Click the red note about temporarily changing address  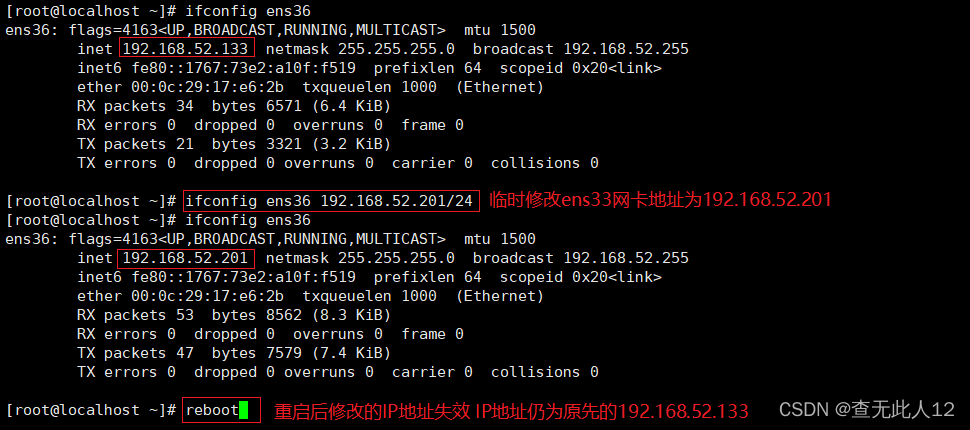pyautogui.click(x=660, y=200)
